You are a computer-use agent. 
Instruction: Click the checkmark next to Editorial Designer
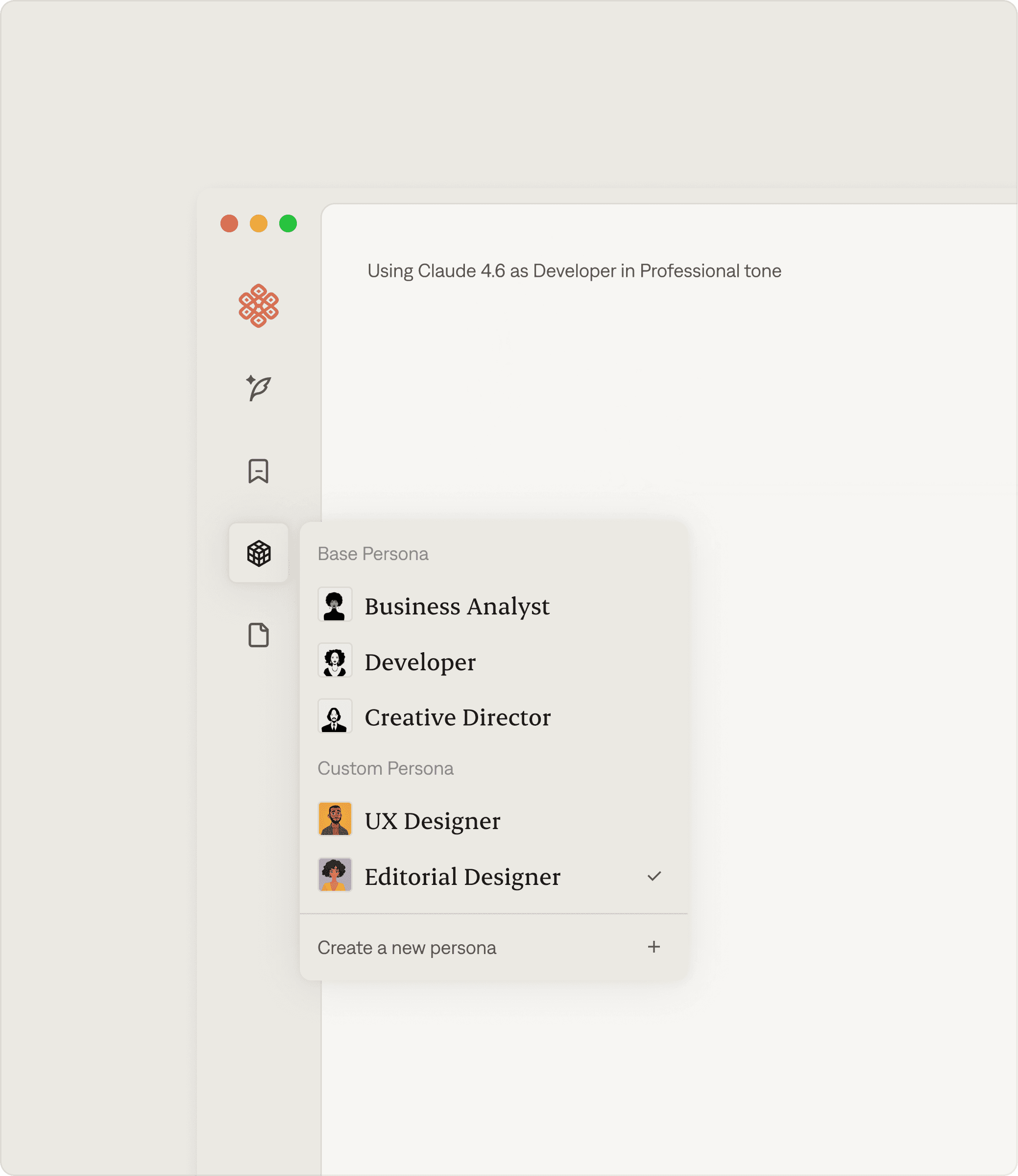[654, 876]
